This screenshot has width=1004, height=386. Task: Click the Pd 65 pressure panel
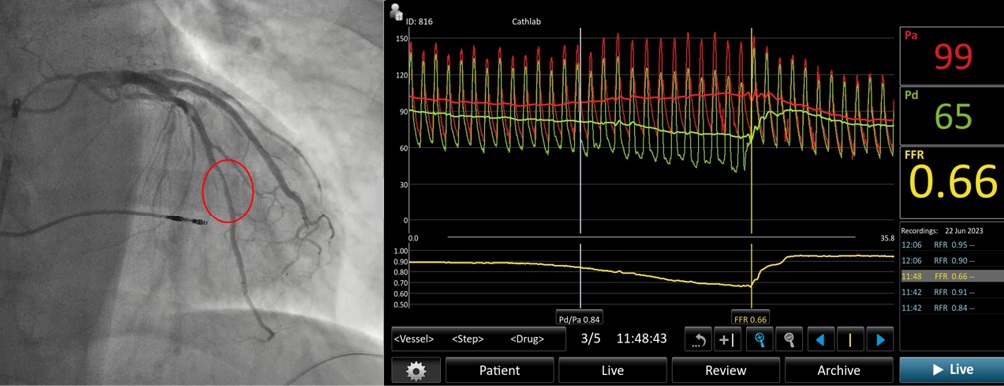point(951,115)
